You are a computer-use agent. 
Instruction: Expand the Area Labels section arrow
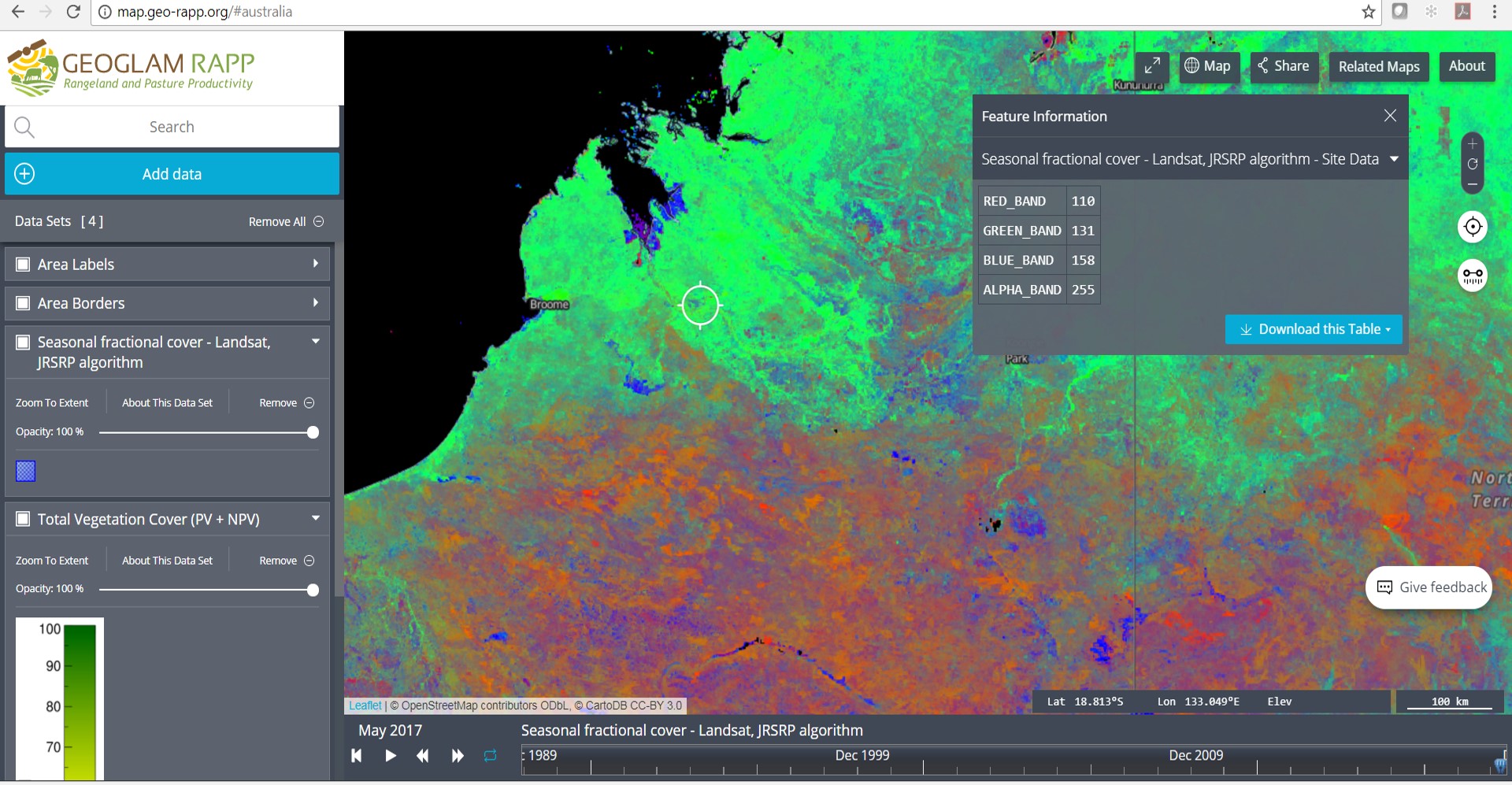[x=316, y=264]
